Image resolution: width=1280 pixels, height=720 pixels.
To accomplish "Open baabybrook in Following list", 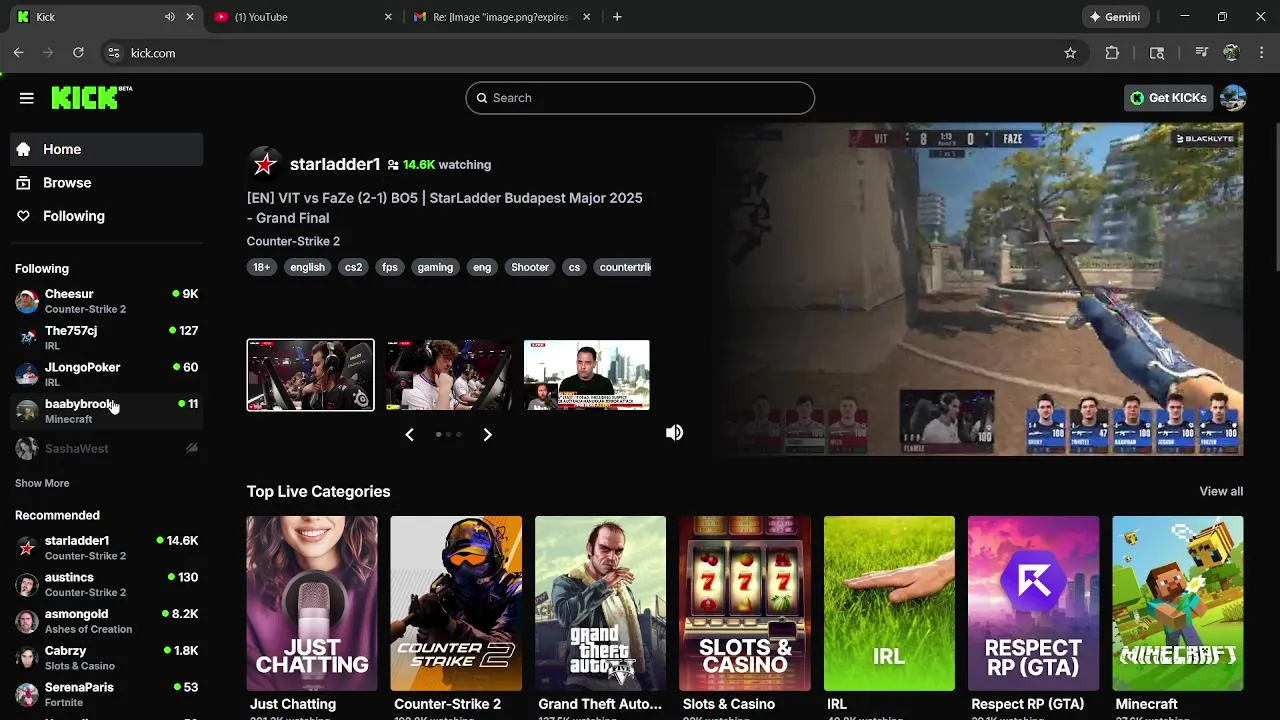I will pyautogui.click(x=107, y=411).
